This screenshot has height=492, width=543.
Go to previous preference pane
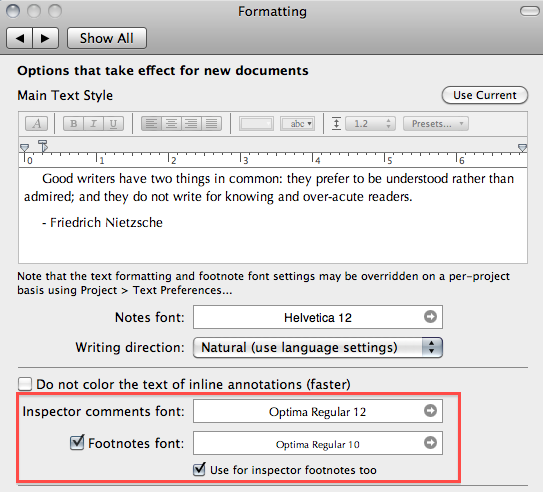click(20, 38)
